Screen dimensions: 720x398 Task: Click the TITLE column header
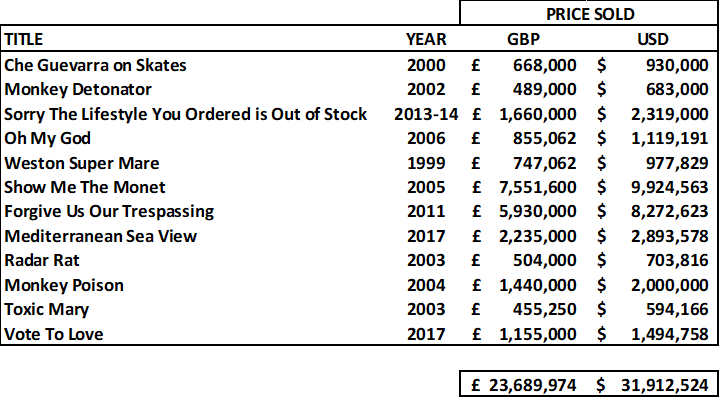(x=23, y=39)
